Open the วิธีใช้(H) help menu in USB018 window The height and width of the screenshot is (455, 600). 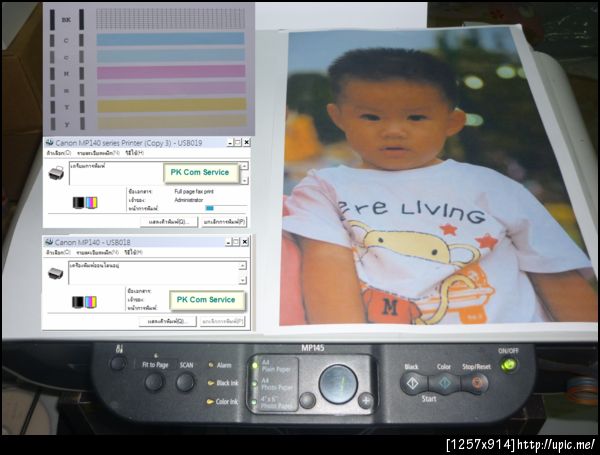[x=134, y=253]
